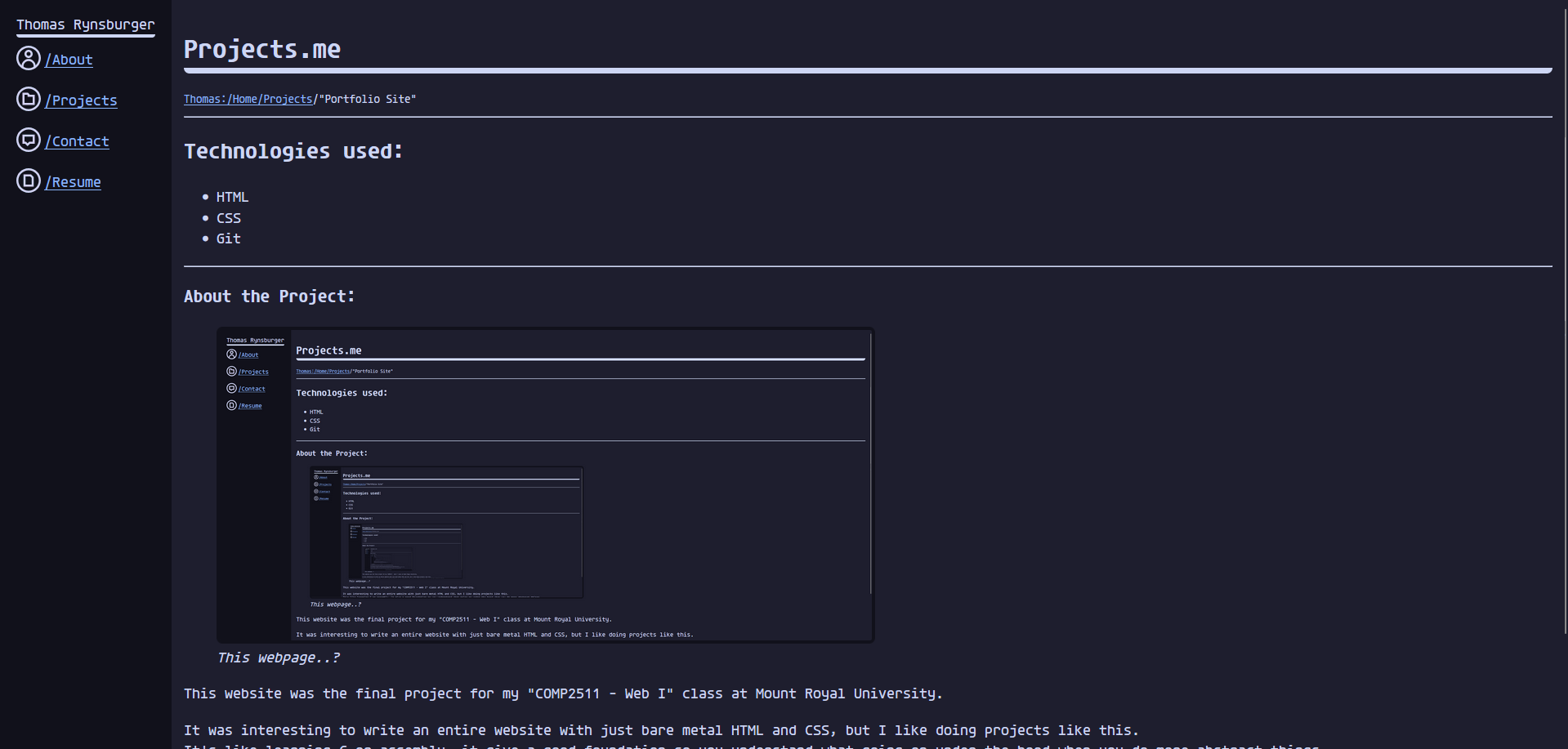Select the CSS list item
The image size is (1568, 749).
coord(229,218)
